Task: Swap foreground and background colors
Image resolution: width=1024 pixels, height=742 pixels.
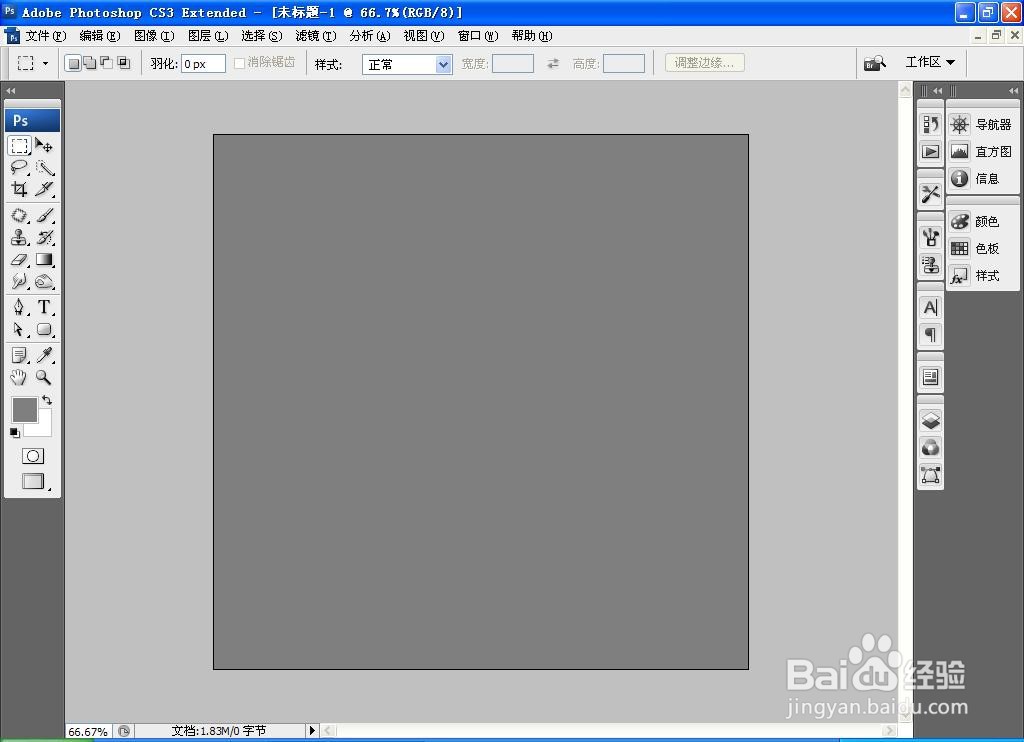Action: 47,400
